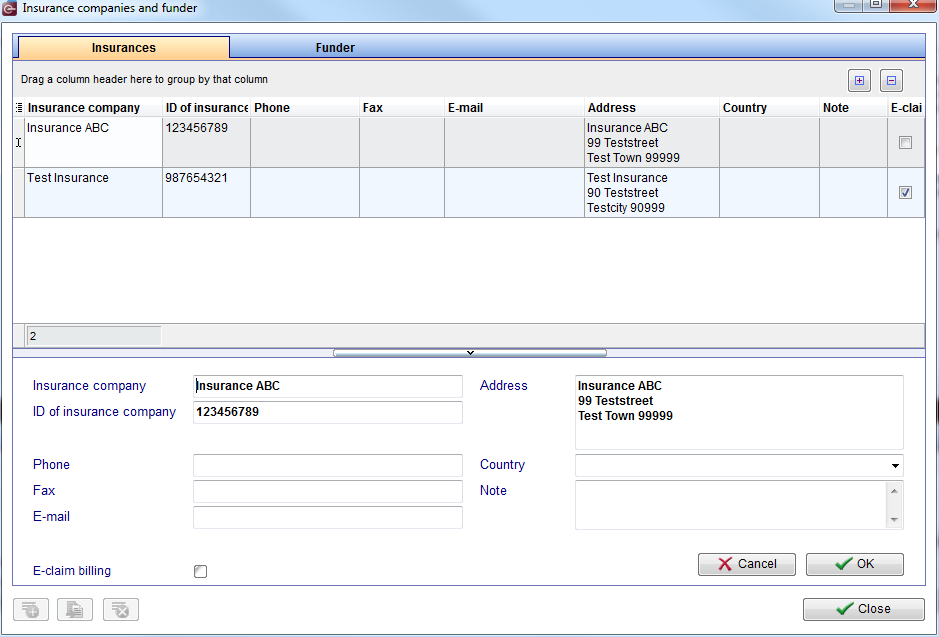Click the ID cell '987654321'

point(207,192)
